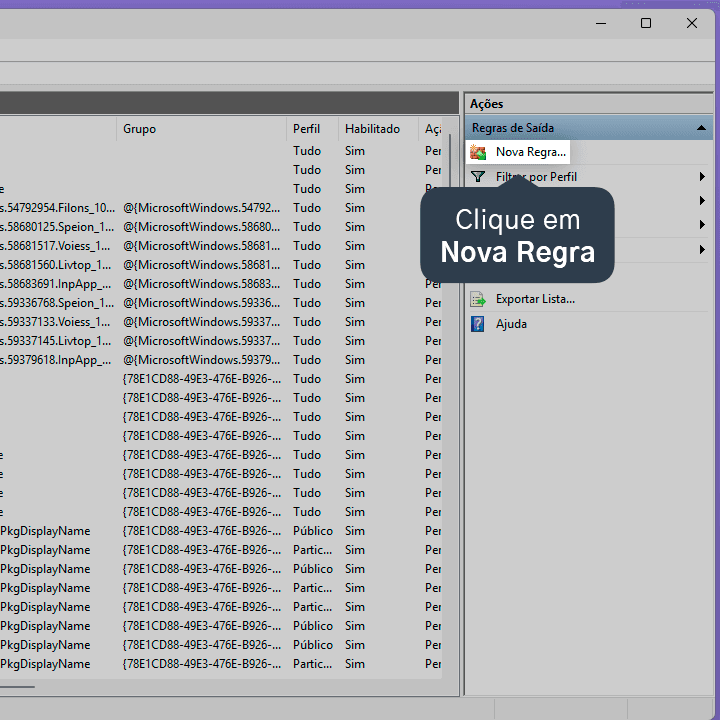
Task: Select rule s.59336768.Speion_1...
Action: (57, 303)
